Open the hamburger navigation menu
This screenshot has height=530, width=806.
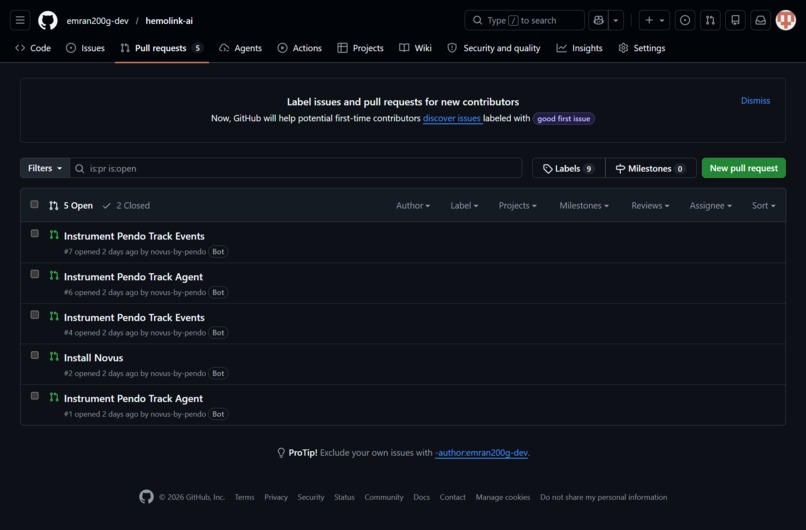coord(20,21)
